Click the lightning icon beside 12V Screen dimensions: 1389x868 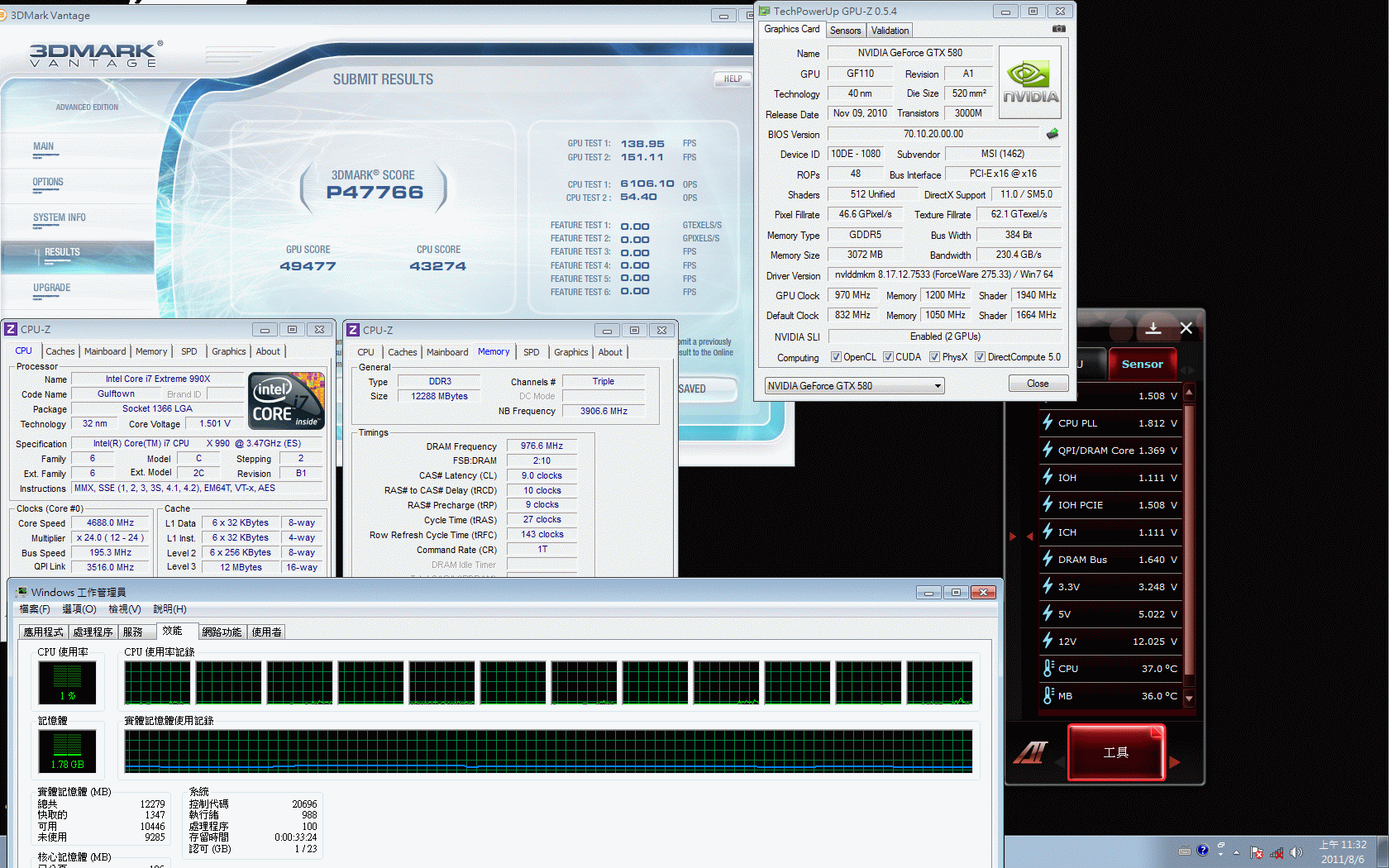click(x=1048, y=641)
